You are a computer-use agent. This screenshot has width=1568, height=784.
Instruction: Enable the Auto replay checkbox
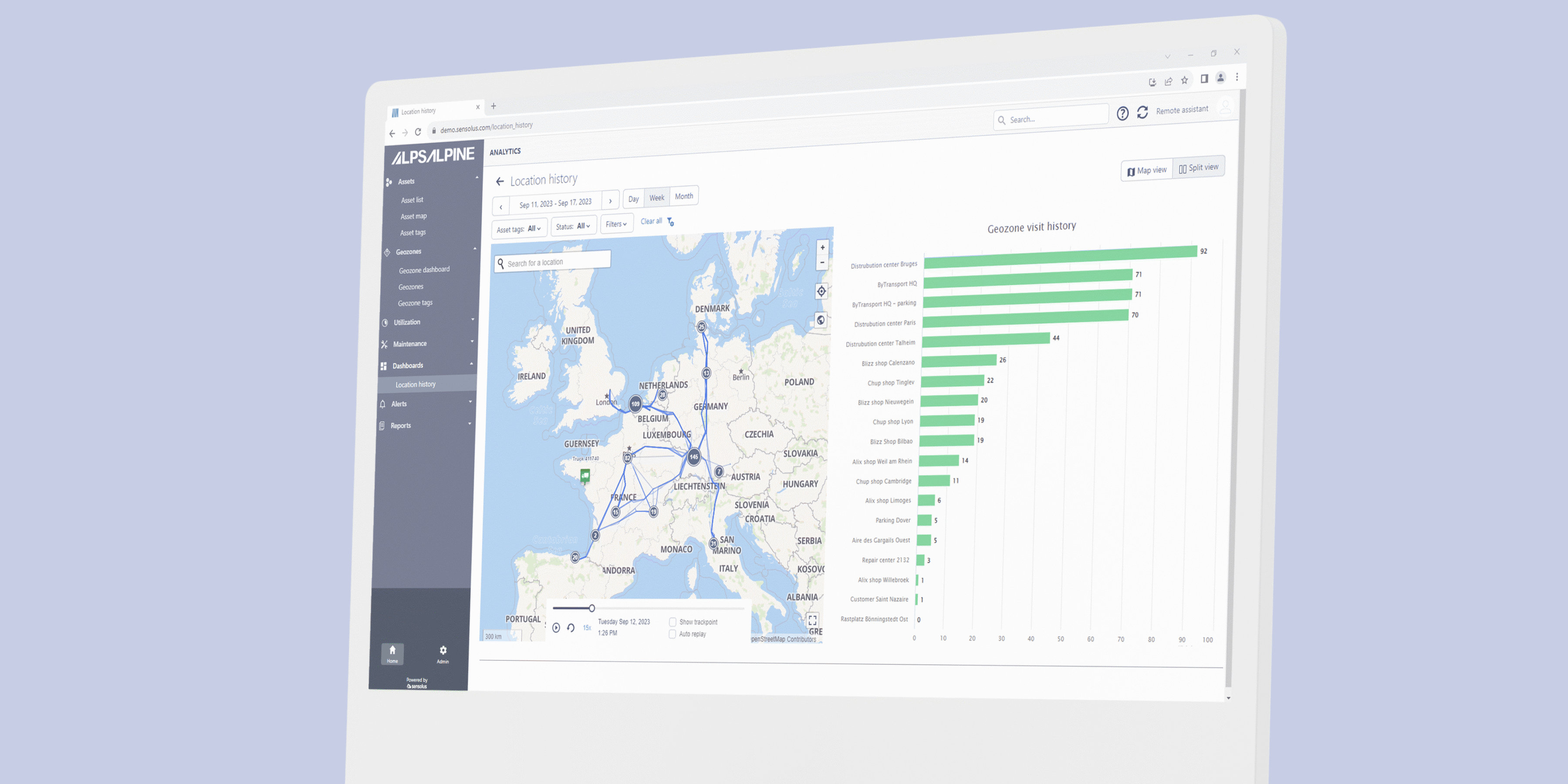[x=672, y=634]
